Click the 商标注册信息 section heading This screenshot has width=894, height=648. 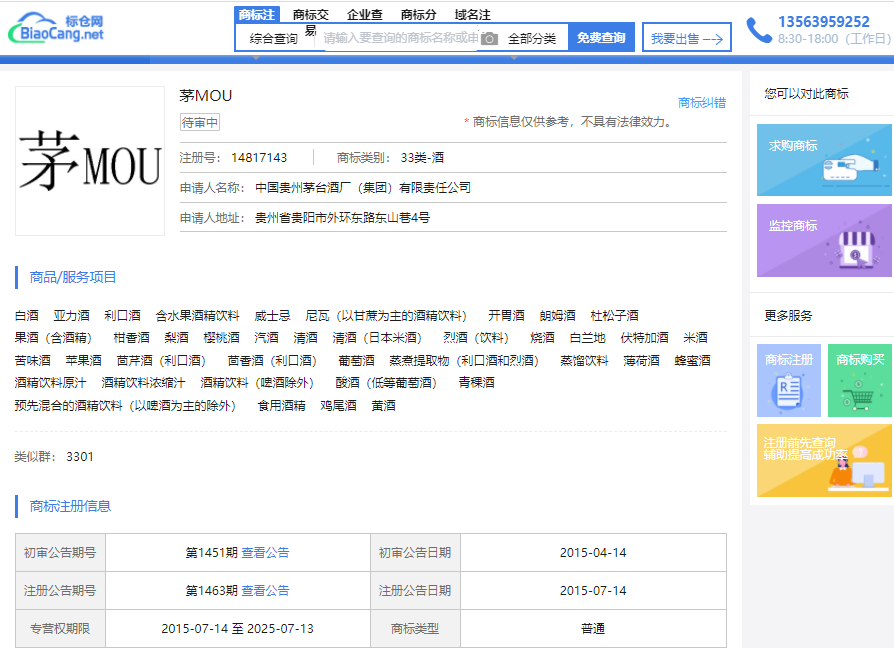click(x=70, y=506)
